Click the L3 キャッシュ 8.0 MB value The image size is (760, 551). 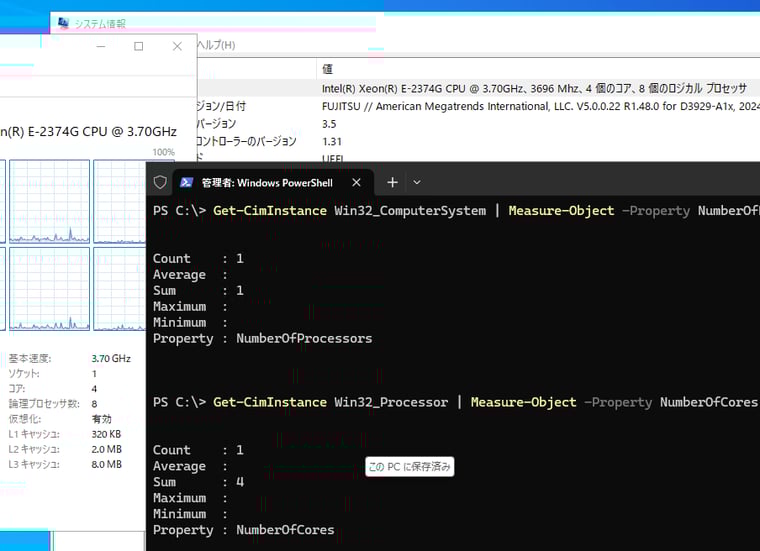pyautogui.click(x=107, y=464)
